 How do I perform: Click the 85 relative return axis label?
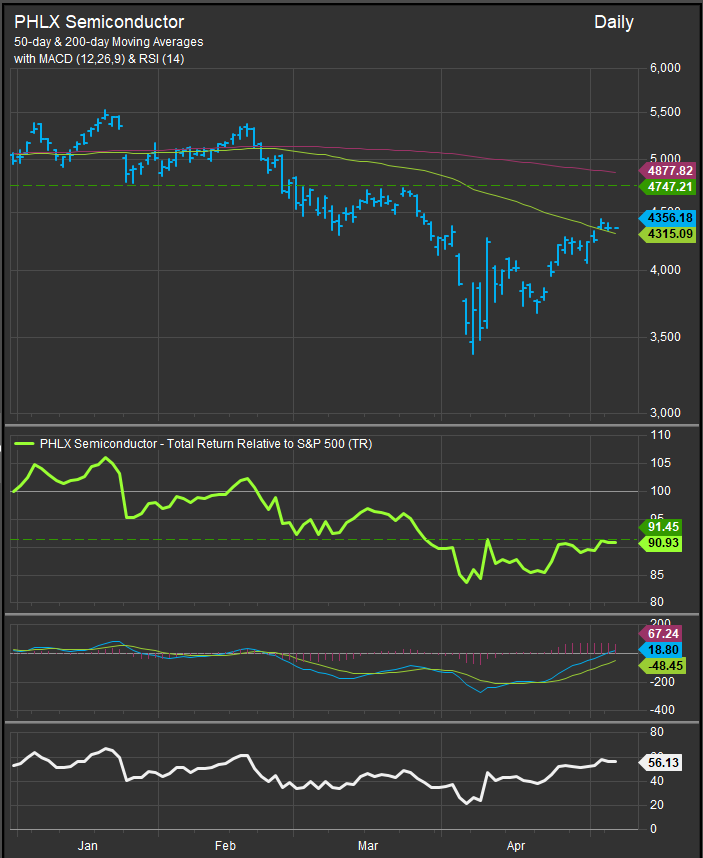tap(657, 575)
